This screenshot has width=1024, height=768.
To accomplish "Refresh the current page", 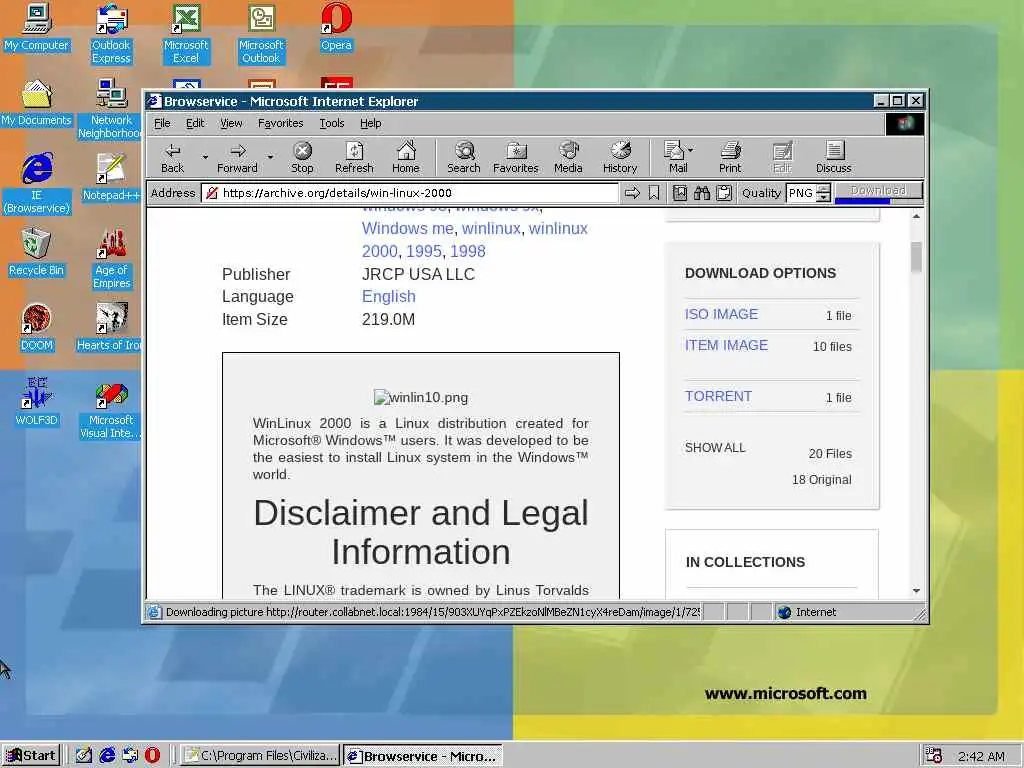I will click(x=354, y=157).
